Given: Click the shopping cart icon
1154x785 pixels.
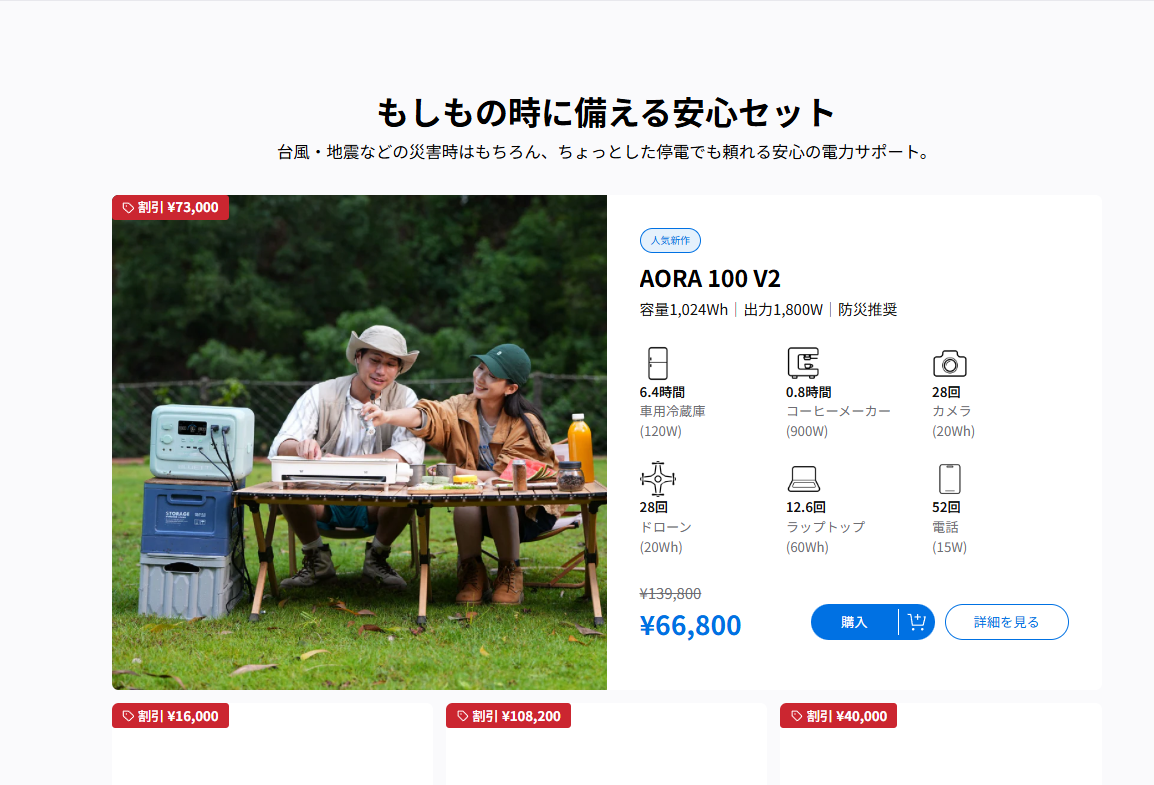Looking at the screenshot, I should [x=916, y=622].
